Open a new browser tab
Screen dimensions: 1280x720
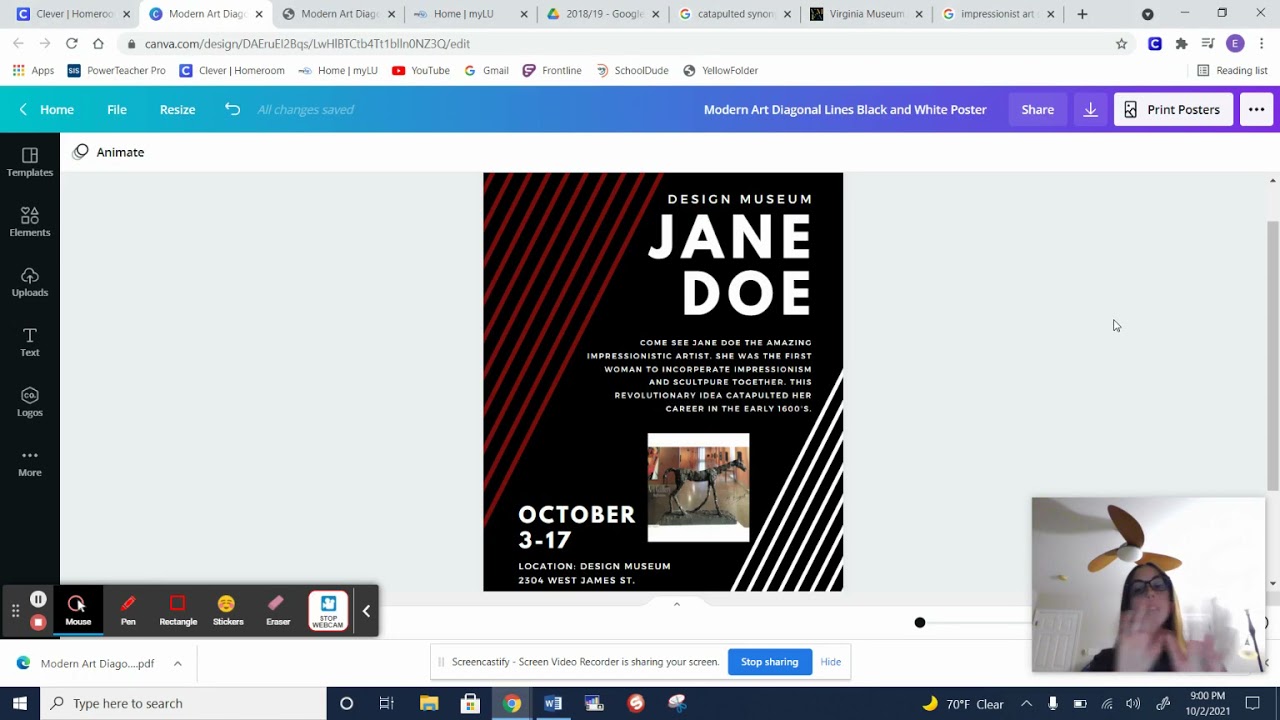coord(1082,14)
